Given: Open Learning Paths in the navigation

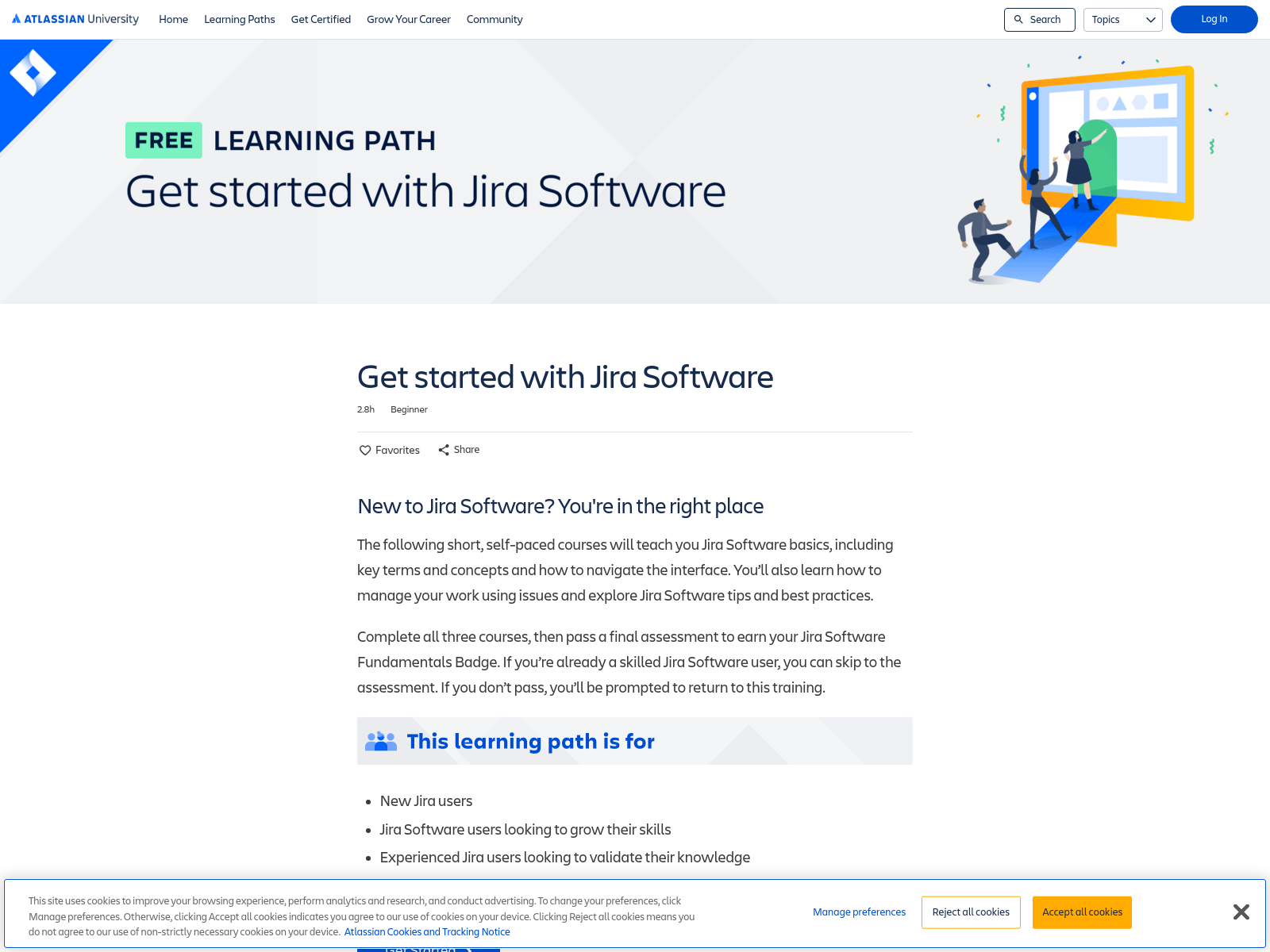Looking at the screenshot, I should 240,19.
